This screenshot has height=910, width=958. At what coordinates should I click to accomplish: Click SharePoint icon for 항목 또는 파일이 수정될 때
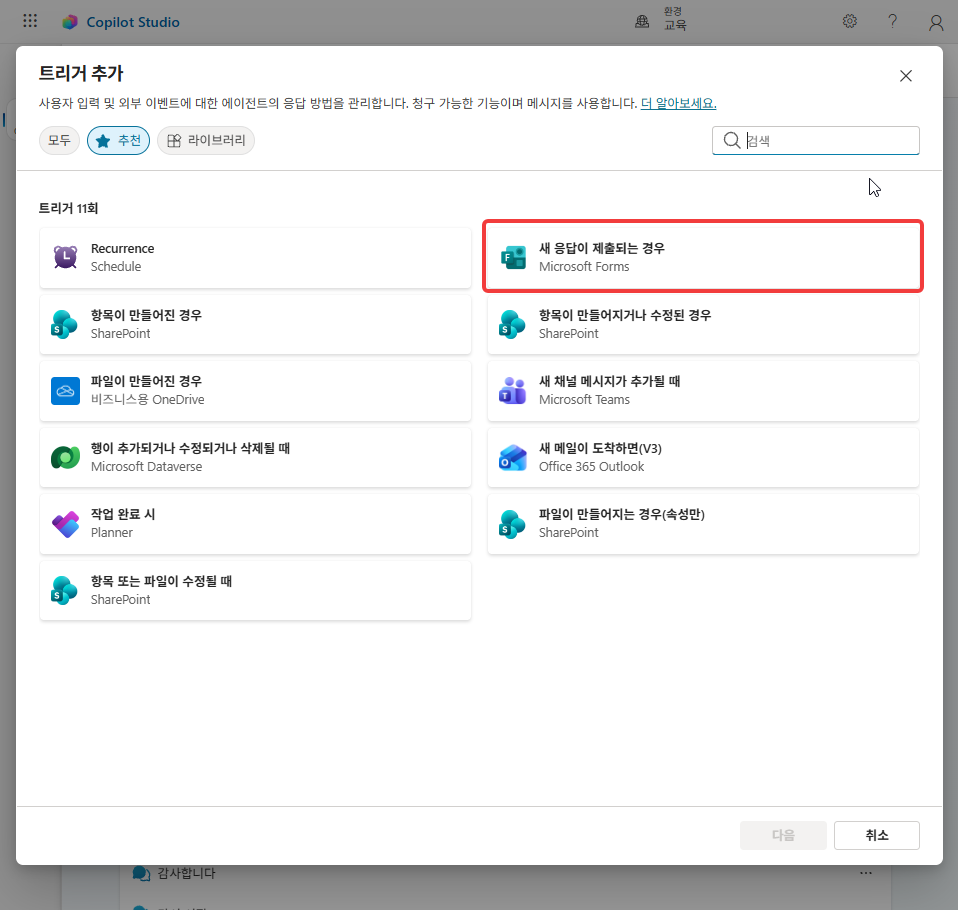[65, 590]
